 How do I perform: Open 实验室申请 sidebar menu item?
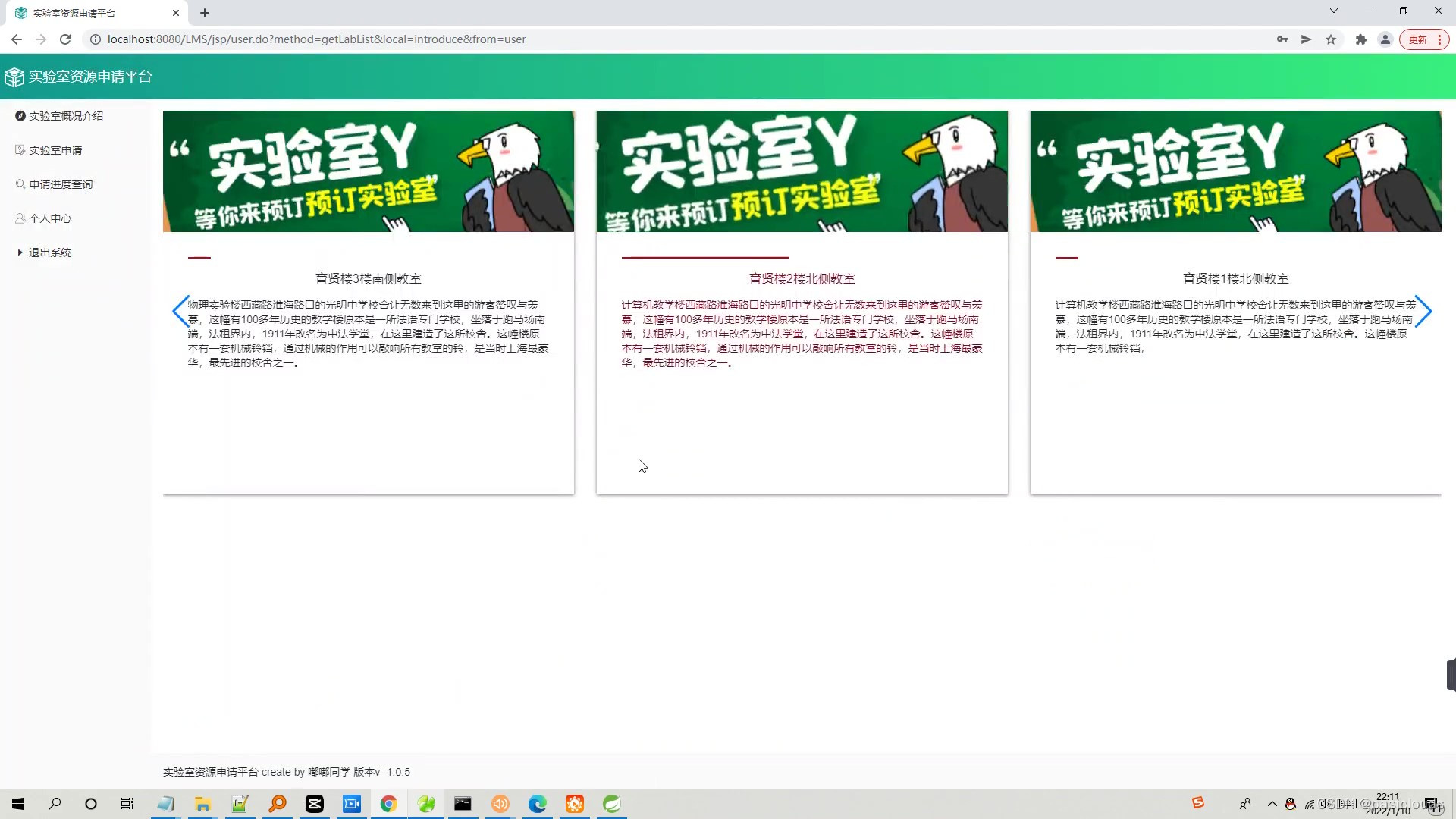[55, 150]
